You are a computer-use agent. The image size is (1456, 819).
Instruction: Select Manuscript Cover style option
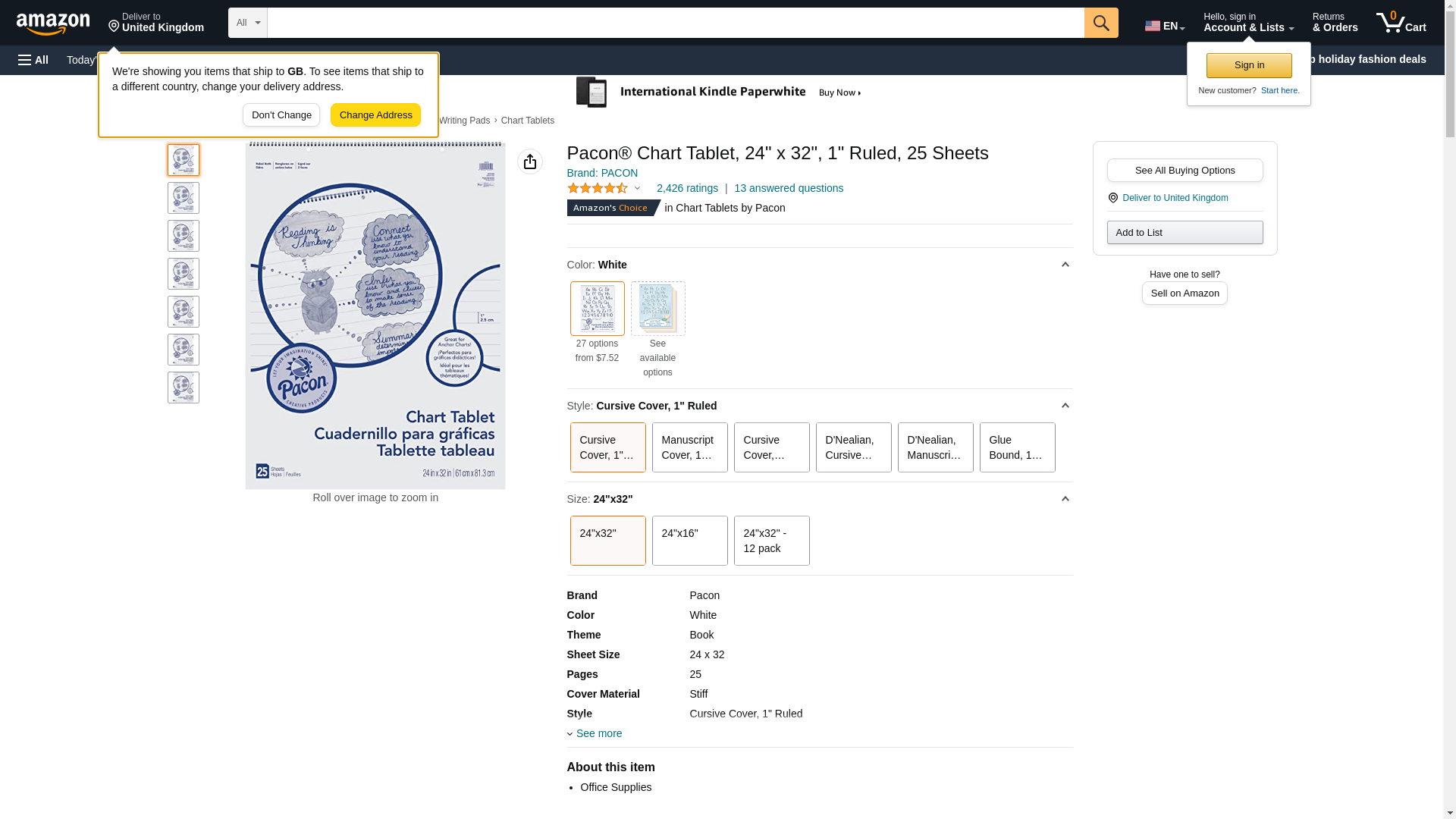click(x=689, y=447)
